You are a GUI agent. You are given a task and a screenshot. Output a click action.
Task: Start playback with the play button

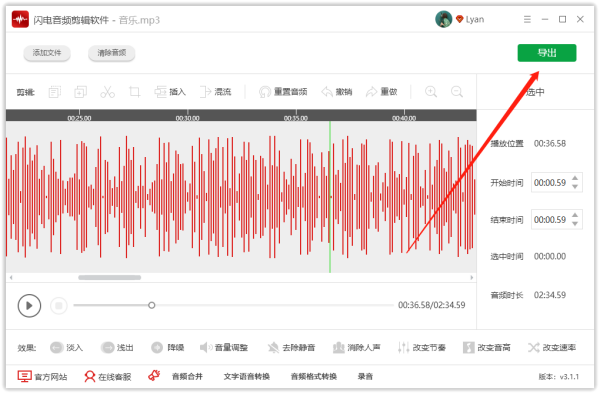pos(29,306)
